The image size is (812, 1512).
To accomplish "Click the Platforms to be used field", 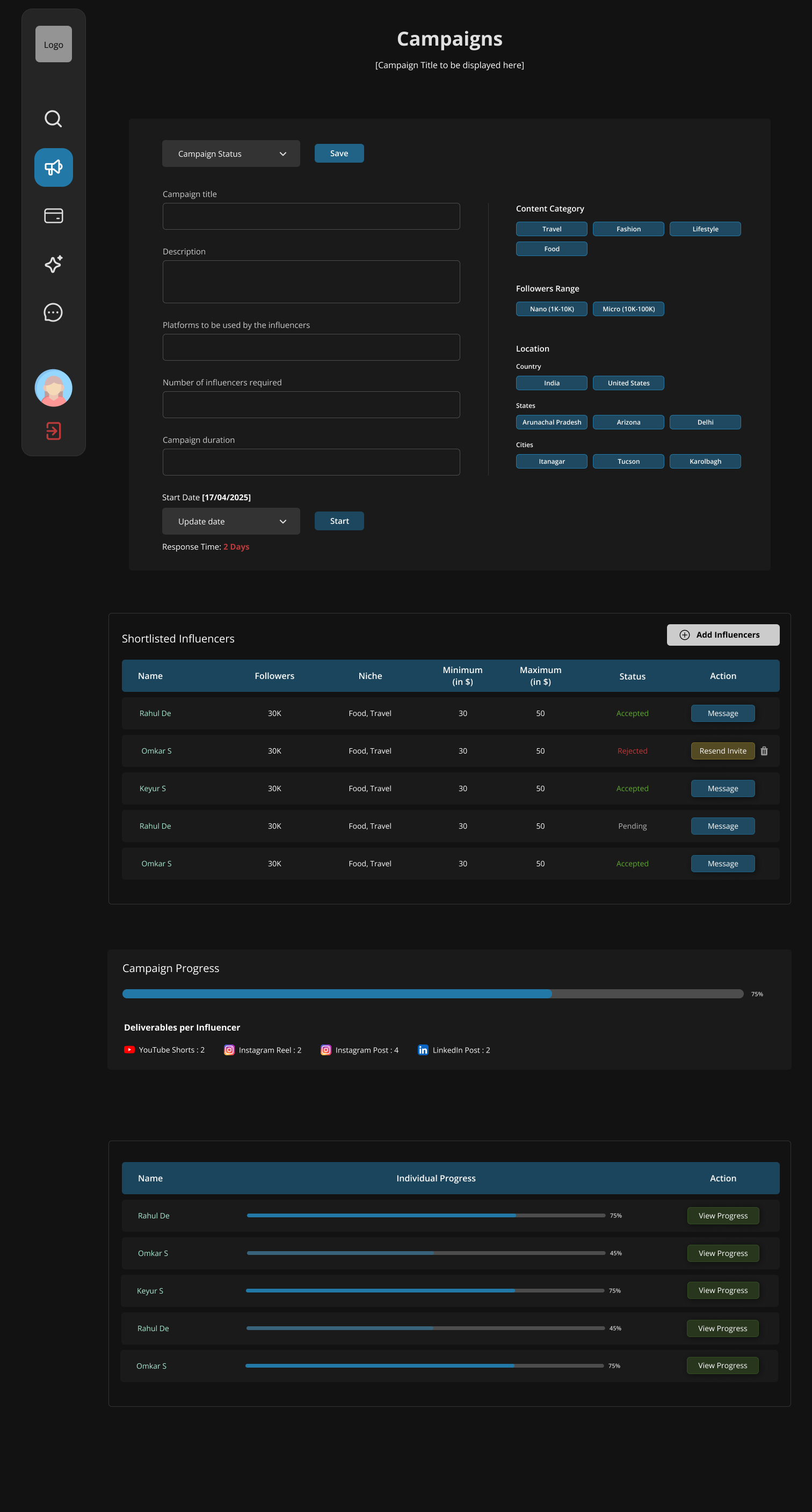I will coord(311,347).
